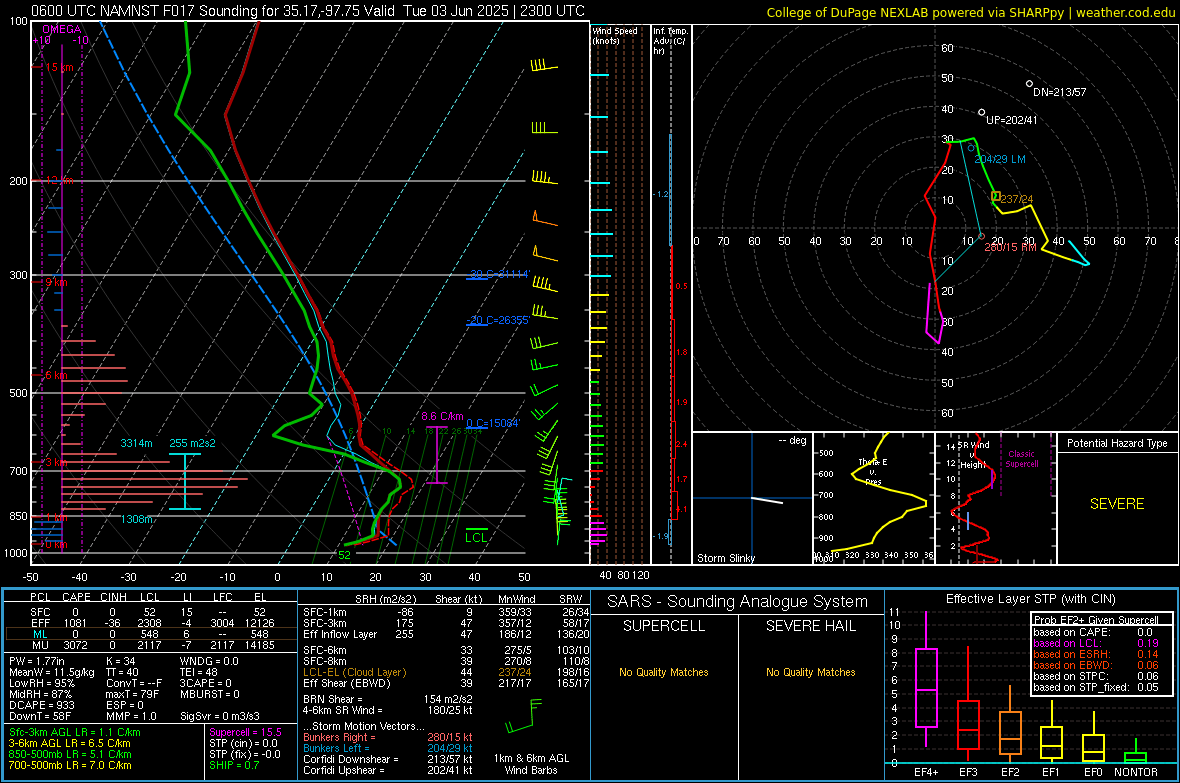Image resolution: width=1180 pixels, height=783 pixels.
Task: Click No Quality Matches under SUPERCELL
Action: point(664,672)
